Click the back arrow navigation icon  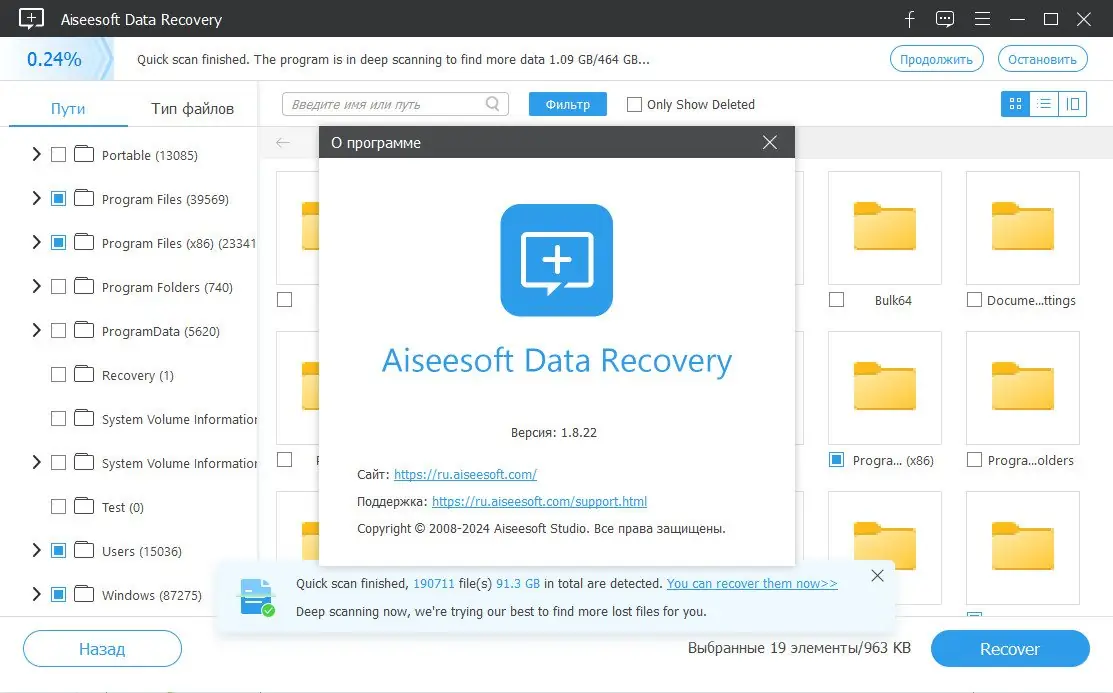click(x=283, y=143)
